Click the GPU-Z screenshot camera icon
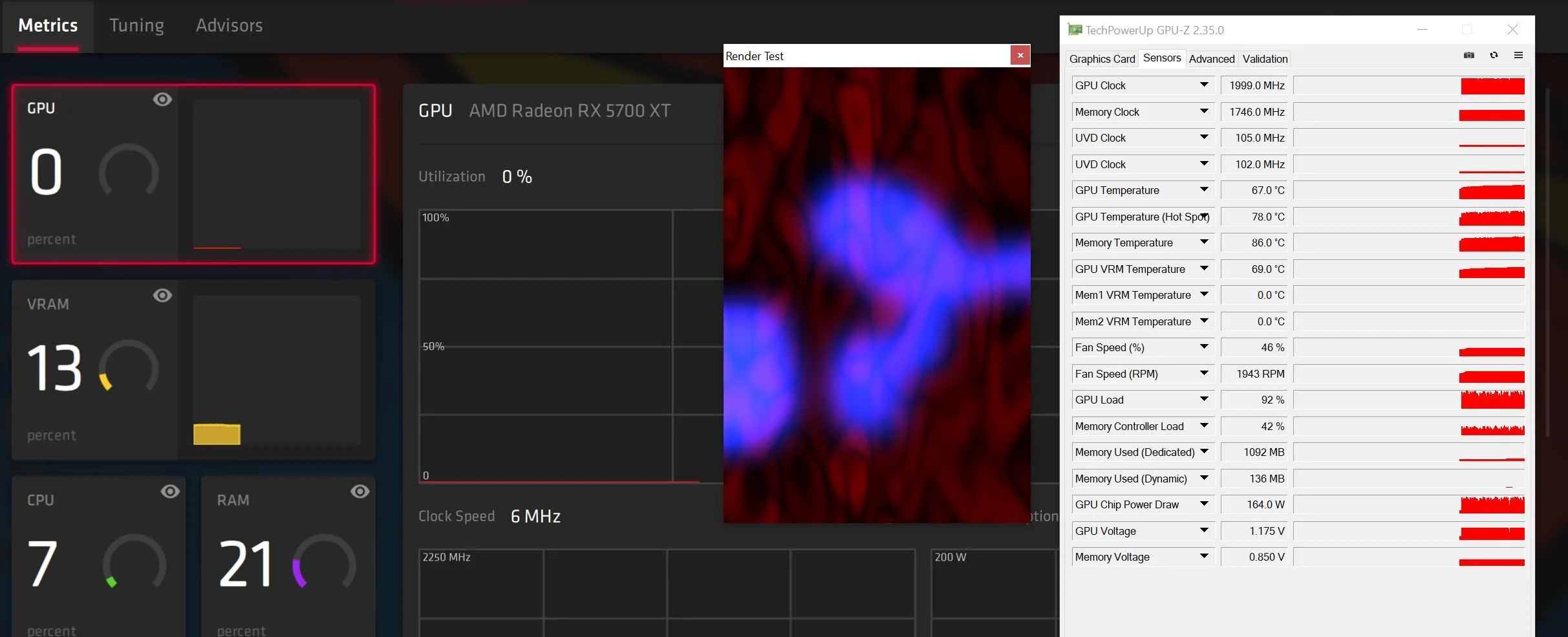 tap(1469, 56)
